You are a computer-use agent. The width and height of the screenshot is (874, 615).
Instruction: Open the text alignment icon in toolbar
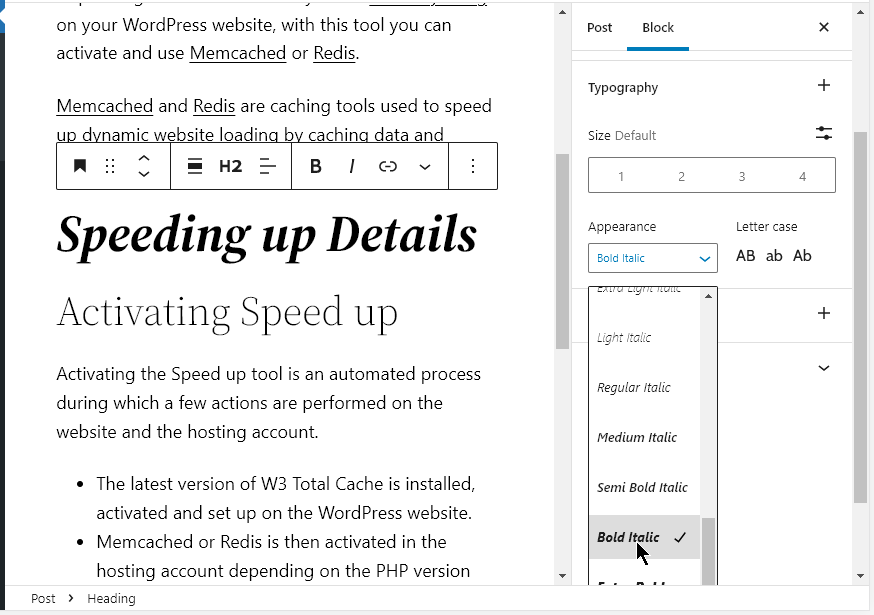click(267, 166)
